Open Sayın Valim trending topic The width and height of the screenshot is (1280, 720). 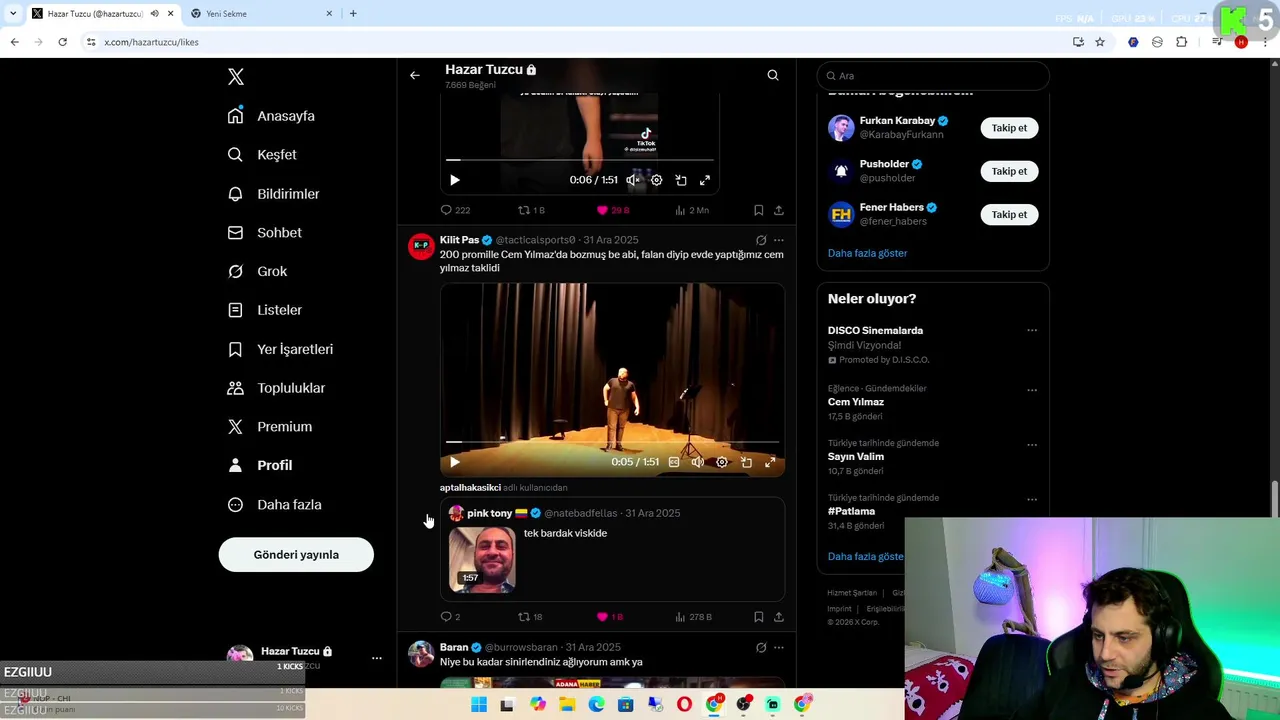[x=855, y=457]
